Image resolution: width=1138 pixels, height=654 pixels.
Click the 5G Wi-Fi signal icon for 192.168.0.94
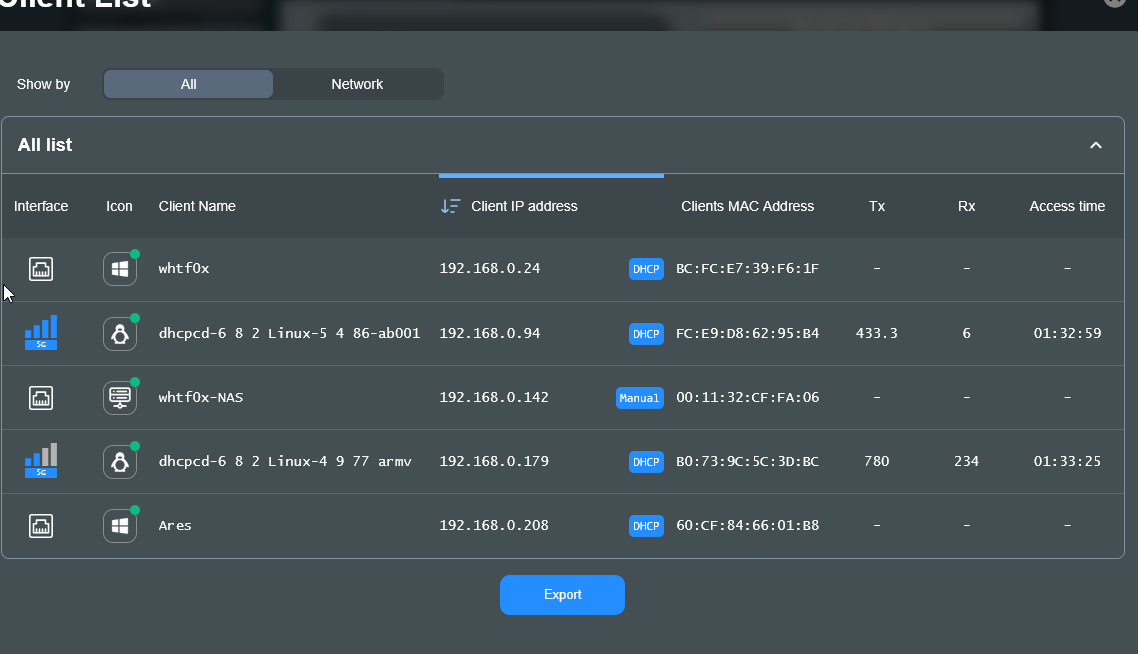click(x=41, y=332)
